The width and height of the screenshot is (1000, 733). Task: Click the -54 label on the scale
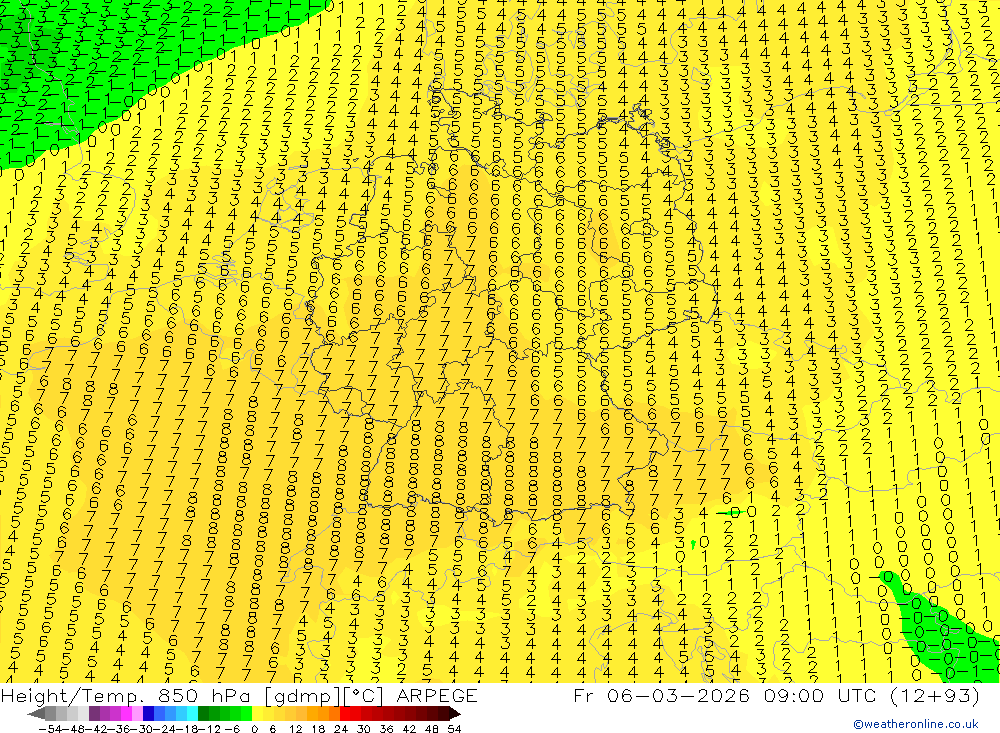(50, 729)
